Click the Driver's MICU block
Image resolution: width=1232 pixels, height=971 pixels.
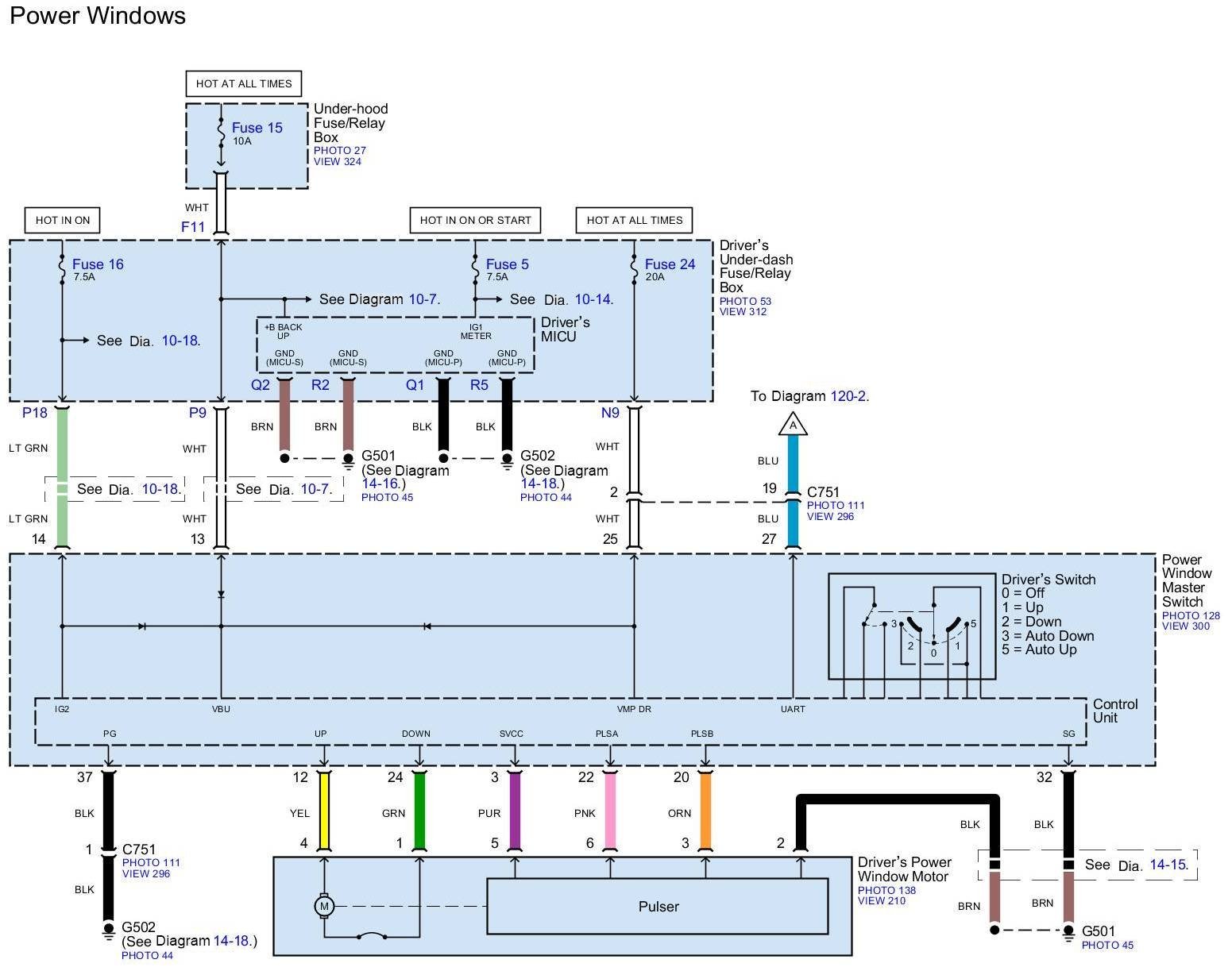pos(395,345)
